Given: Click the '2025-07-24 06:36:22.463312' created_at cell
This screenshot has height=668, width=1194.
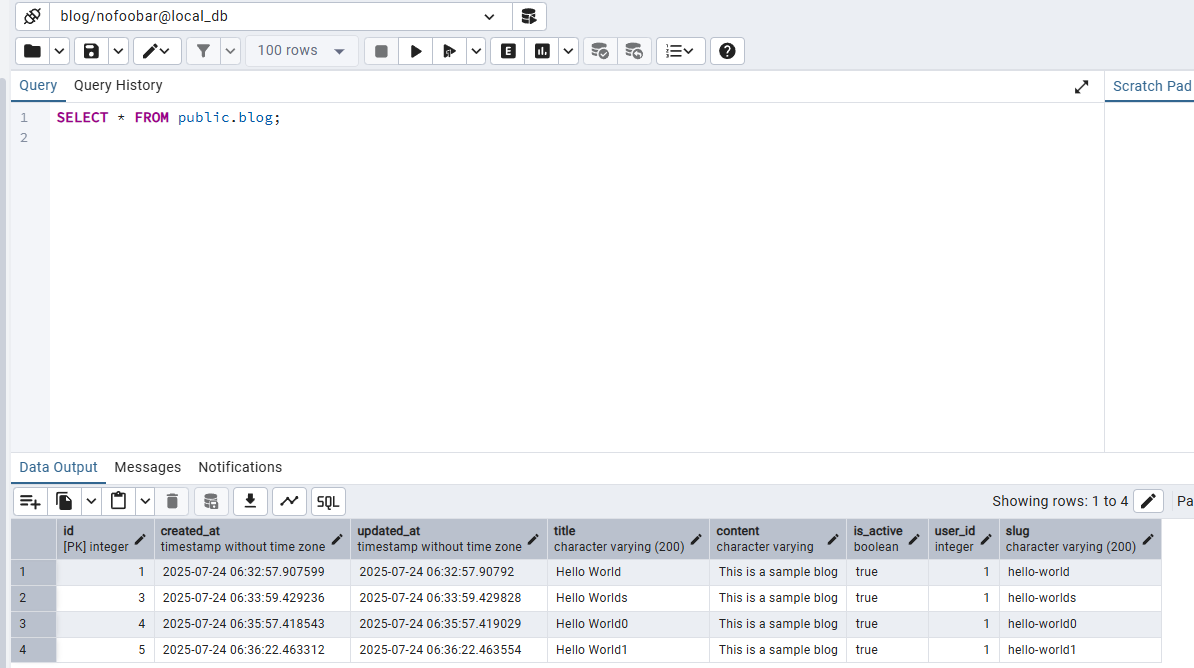Looking at the screenshot, I should (252, 650).
